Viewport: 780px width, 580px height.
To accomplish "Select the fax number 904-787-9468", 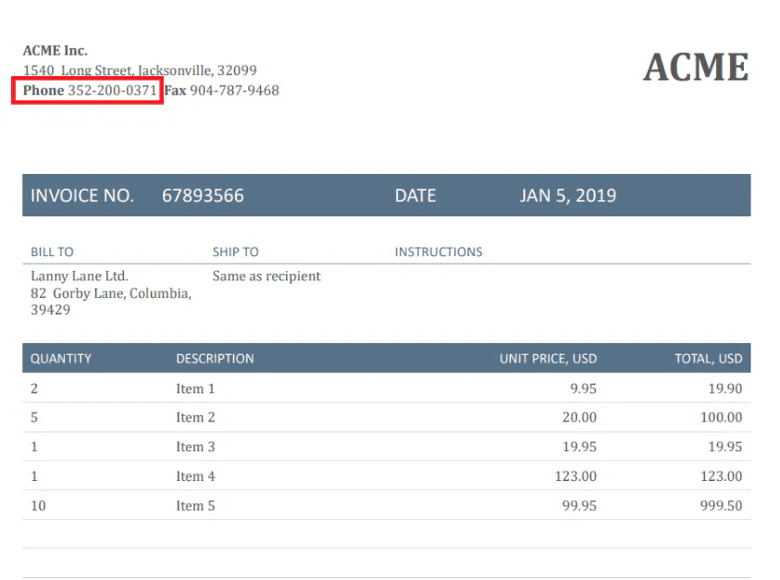I will point(234,91).
